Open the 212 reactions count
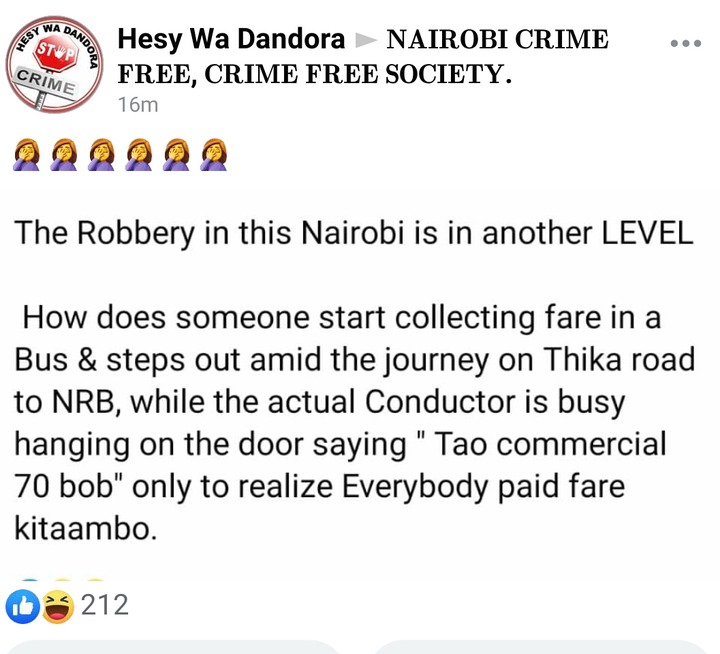The image size is (720, 654). coord(105,605)
